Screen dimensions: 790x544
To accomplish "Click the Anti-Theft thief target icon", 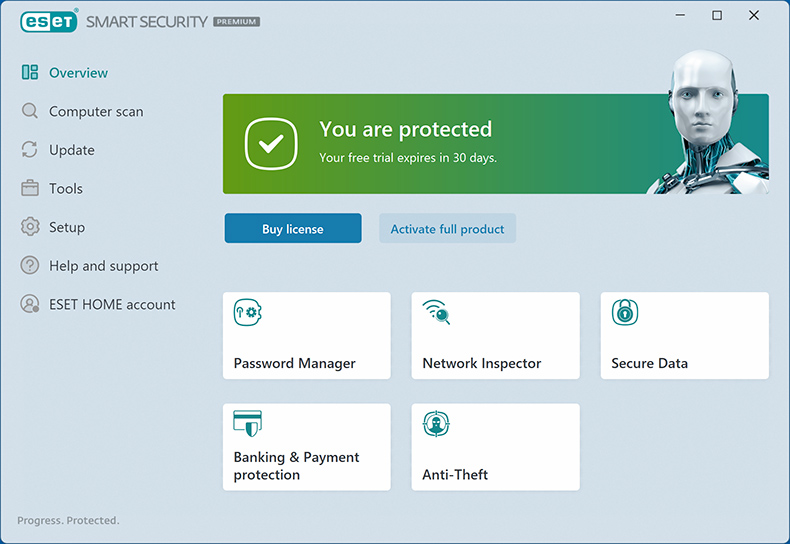I will click(x=436, y=424).
